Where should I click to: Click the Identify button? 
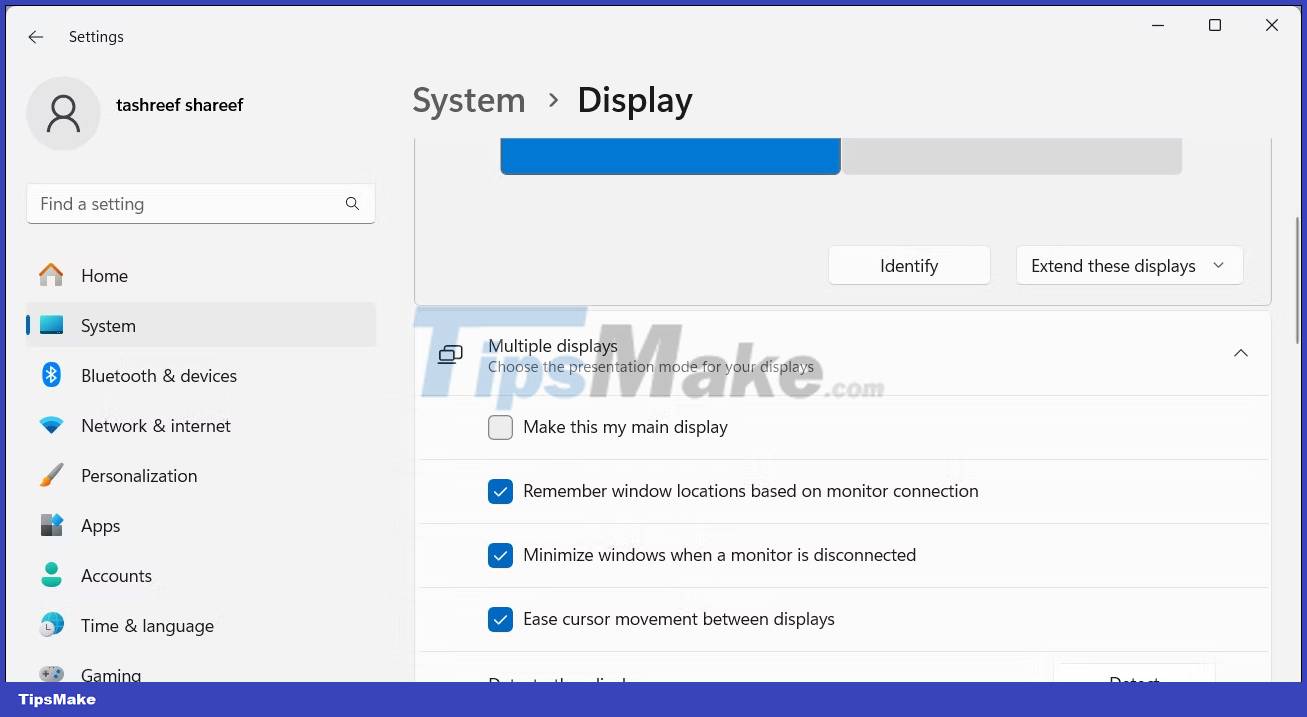click(x=908, y=265)
